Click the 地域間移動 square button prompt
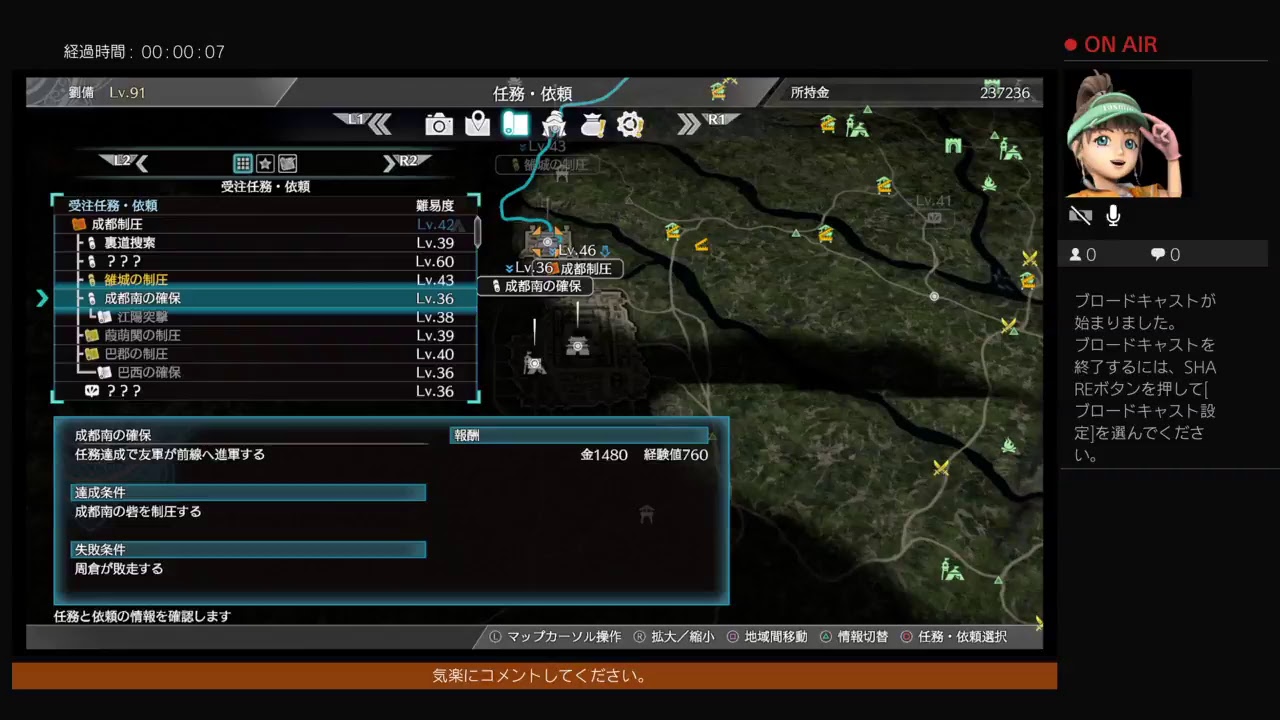Viewport: 1280px width, 720px height. click(x=766, y=637)
